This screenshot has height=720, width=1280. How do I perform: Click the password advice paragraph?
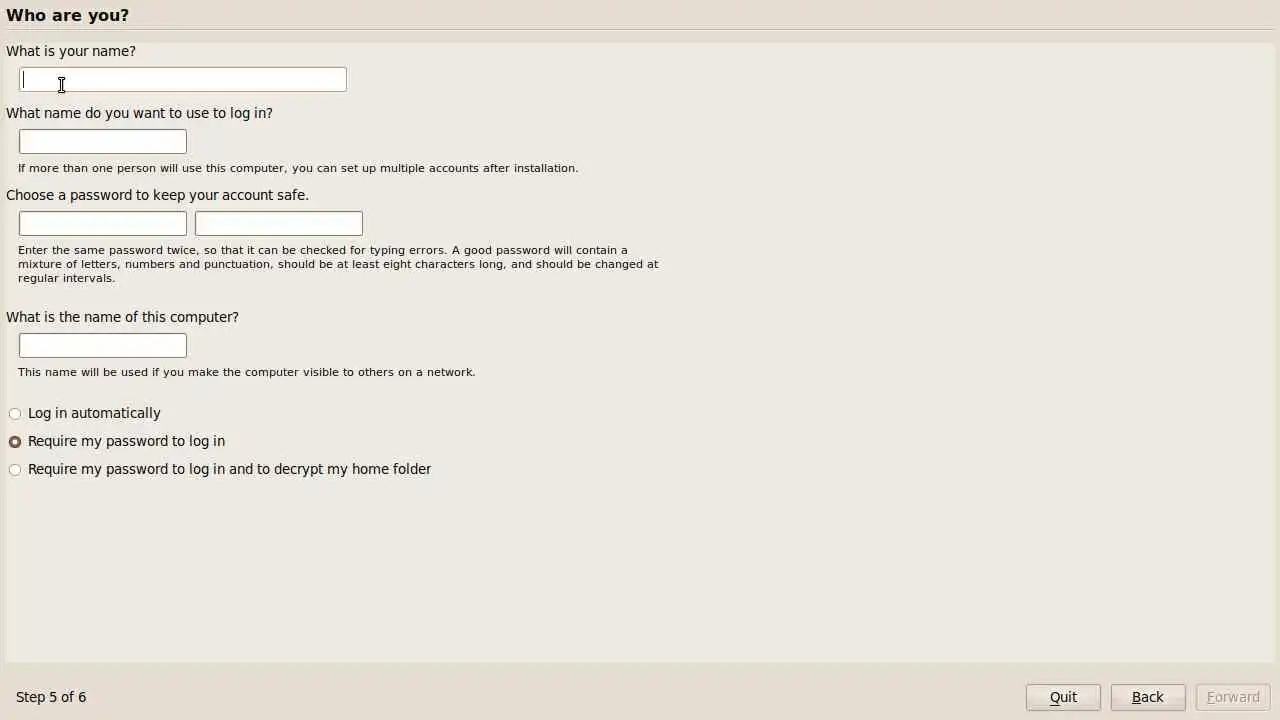pyautogui.click(x=338, y=264)
